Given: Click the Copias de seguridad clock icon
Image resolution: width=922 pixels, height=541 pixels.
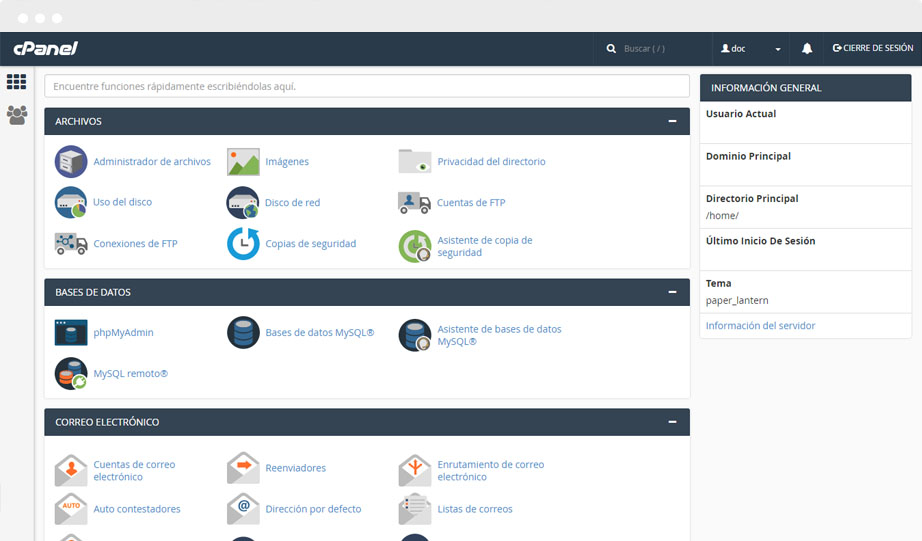Looking at the screenshot, I should [243, 243].
